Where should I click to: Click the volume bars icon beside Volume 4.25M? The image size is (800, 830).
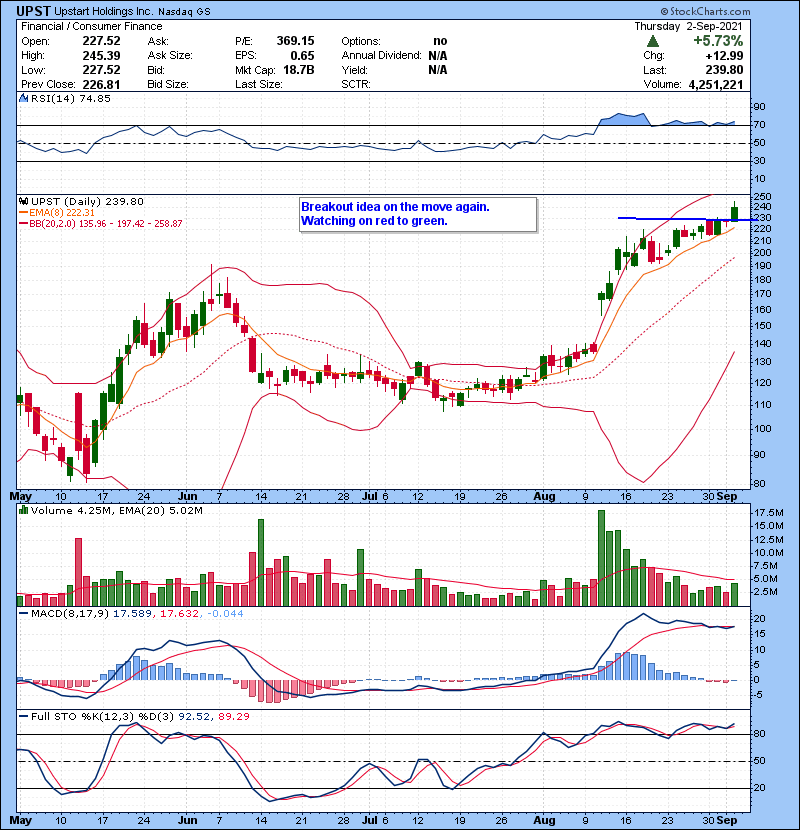[24, 510]
